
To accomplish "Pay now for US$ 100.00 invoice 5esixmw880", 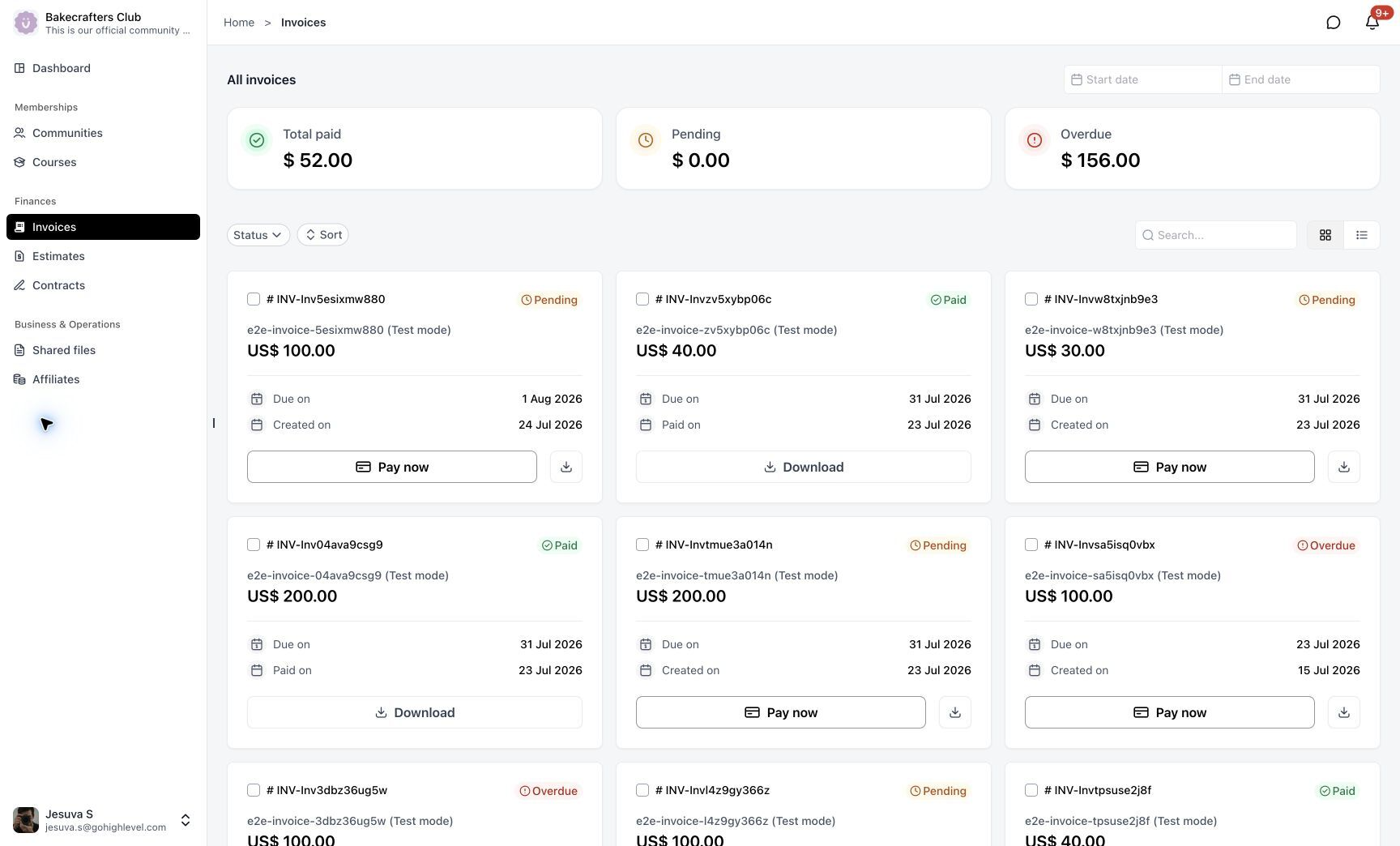I will [392, 467].
